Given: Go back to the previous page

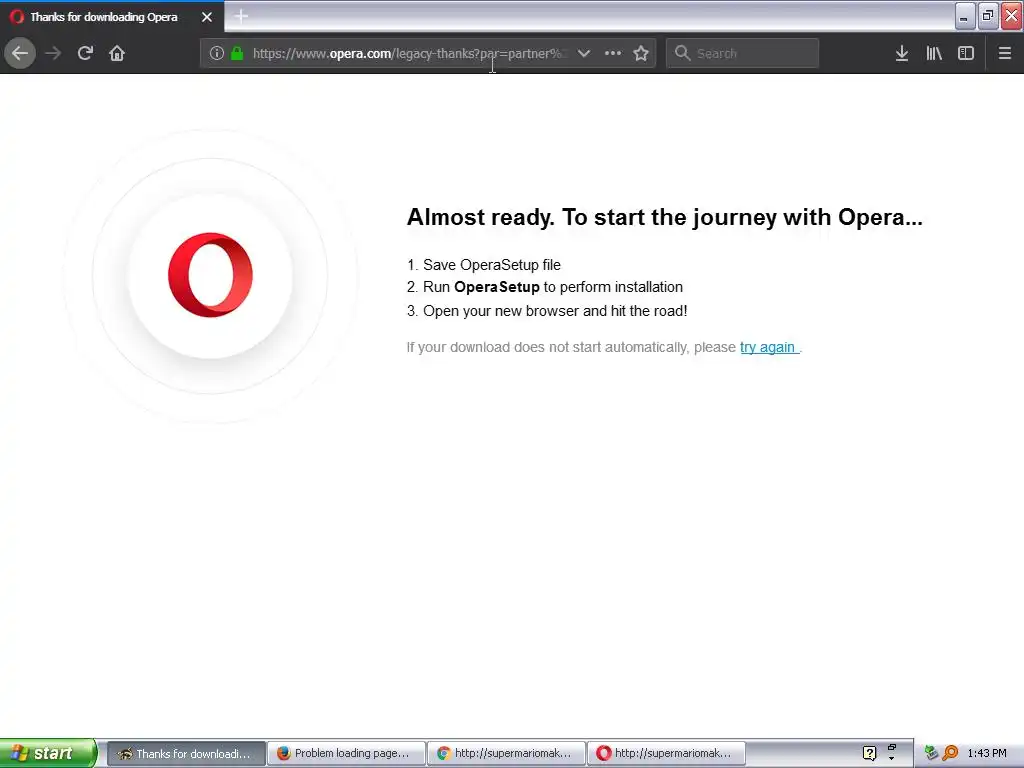Looking at the screenshot, I should click(20, 53).
